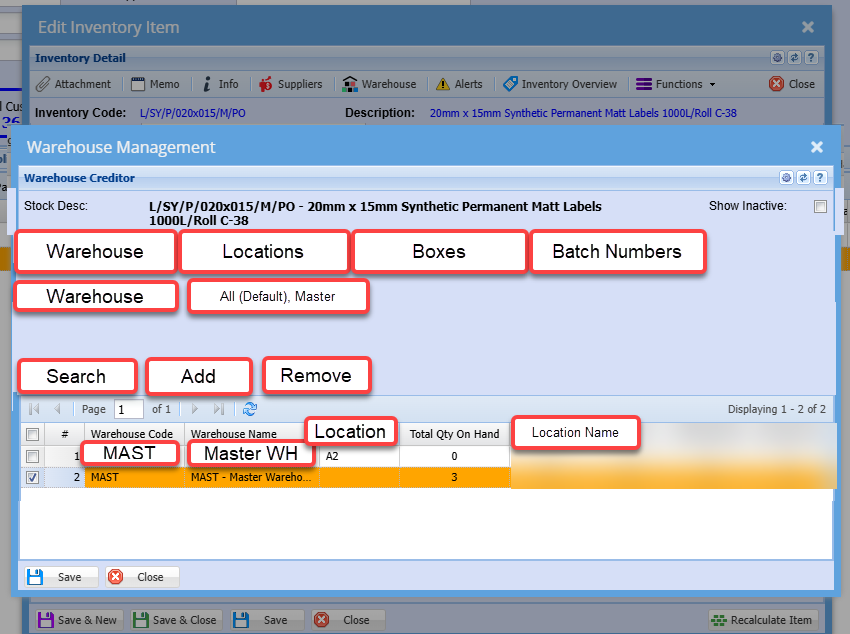
Task: Open Suppliers in Inventory Detail toolbar
Action: (291, 84)
